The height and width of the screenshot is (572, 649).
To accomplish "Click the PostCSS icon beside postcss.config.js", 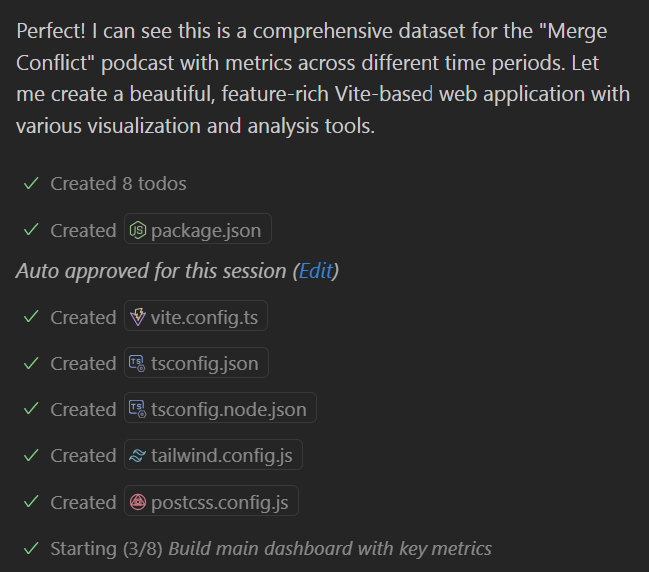I will point(138,502).
